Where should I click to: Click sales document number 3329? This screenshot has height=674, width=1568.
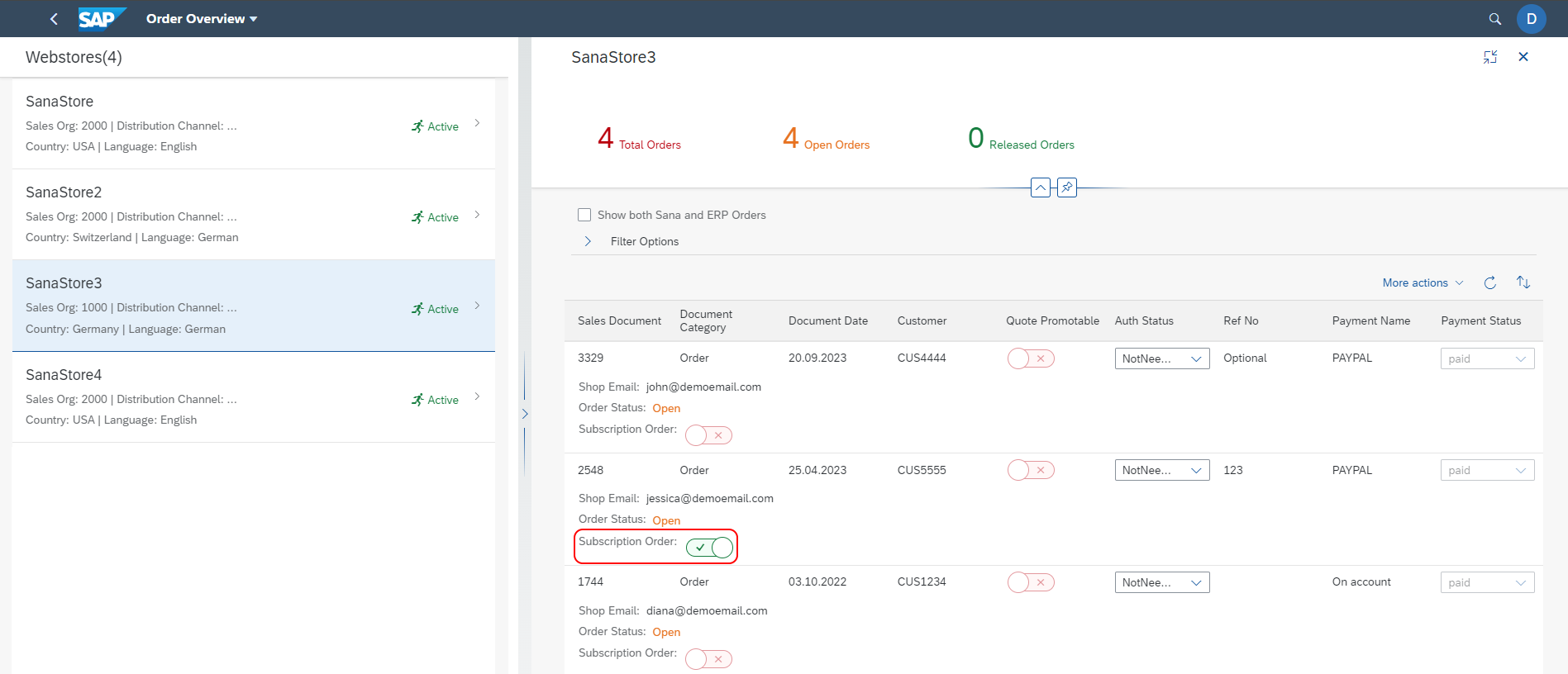click(x=590, y=358)
